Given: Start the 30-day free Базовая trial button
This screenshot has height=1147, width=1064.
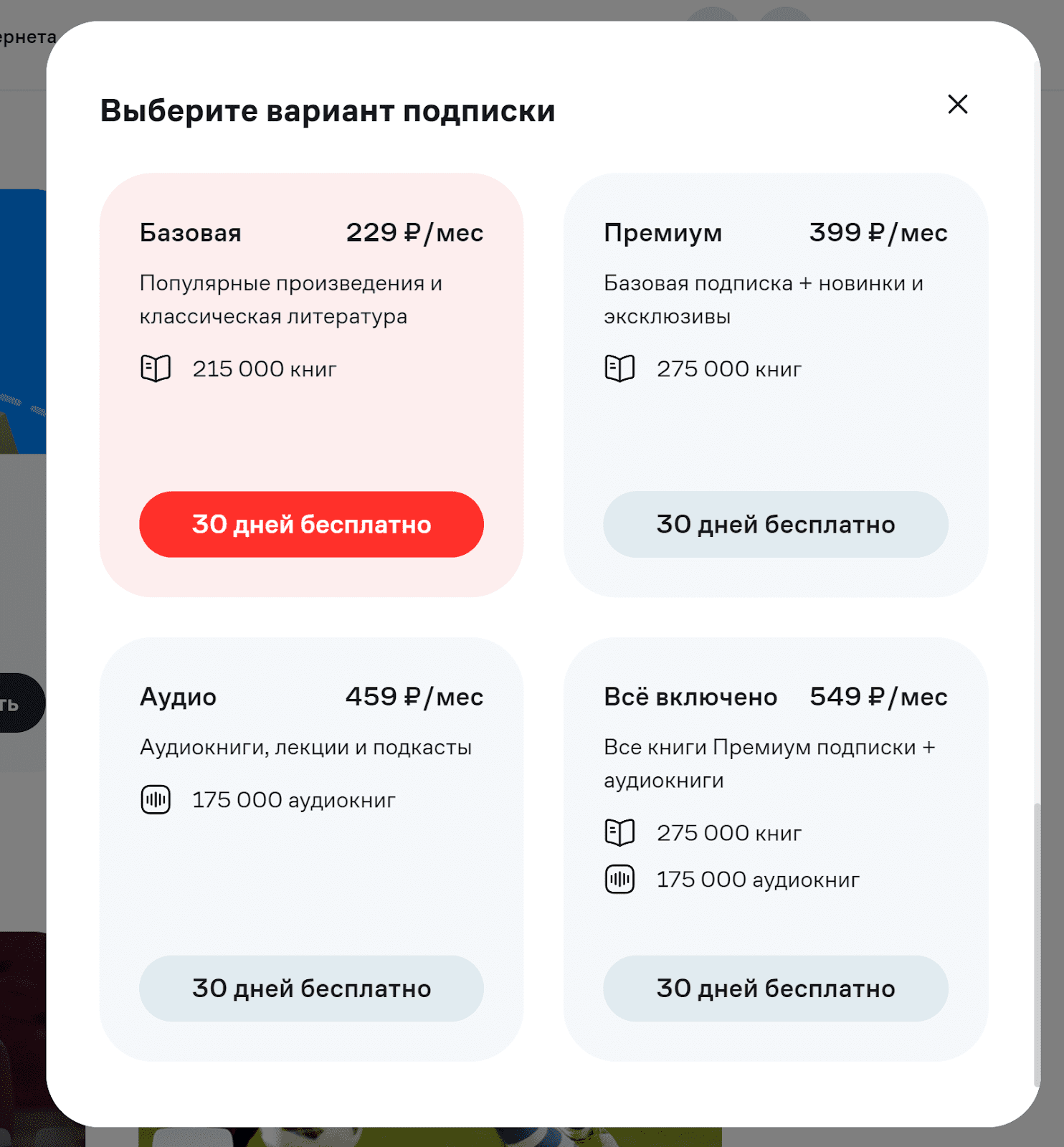Looking at the screenshot, I should (311, 524).
